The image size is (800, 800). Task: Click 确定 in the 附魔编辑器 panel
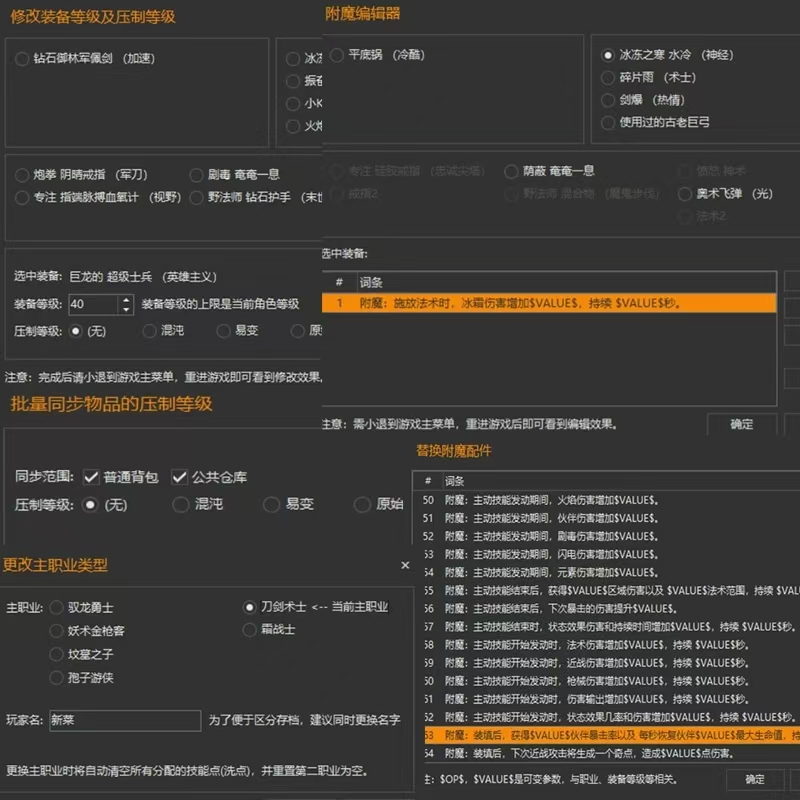[x=742, y=424]
